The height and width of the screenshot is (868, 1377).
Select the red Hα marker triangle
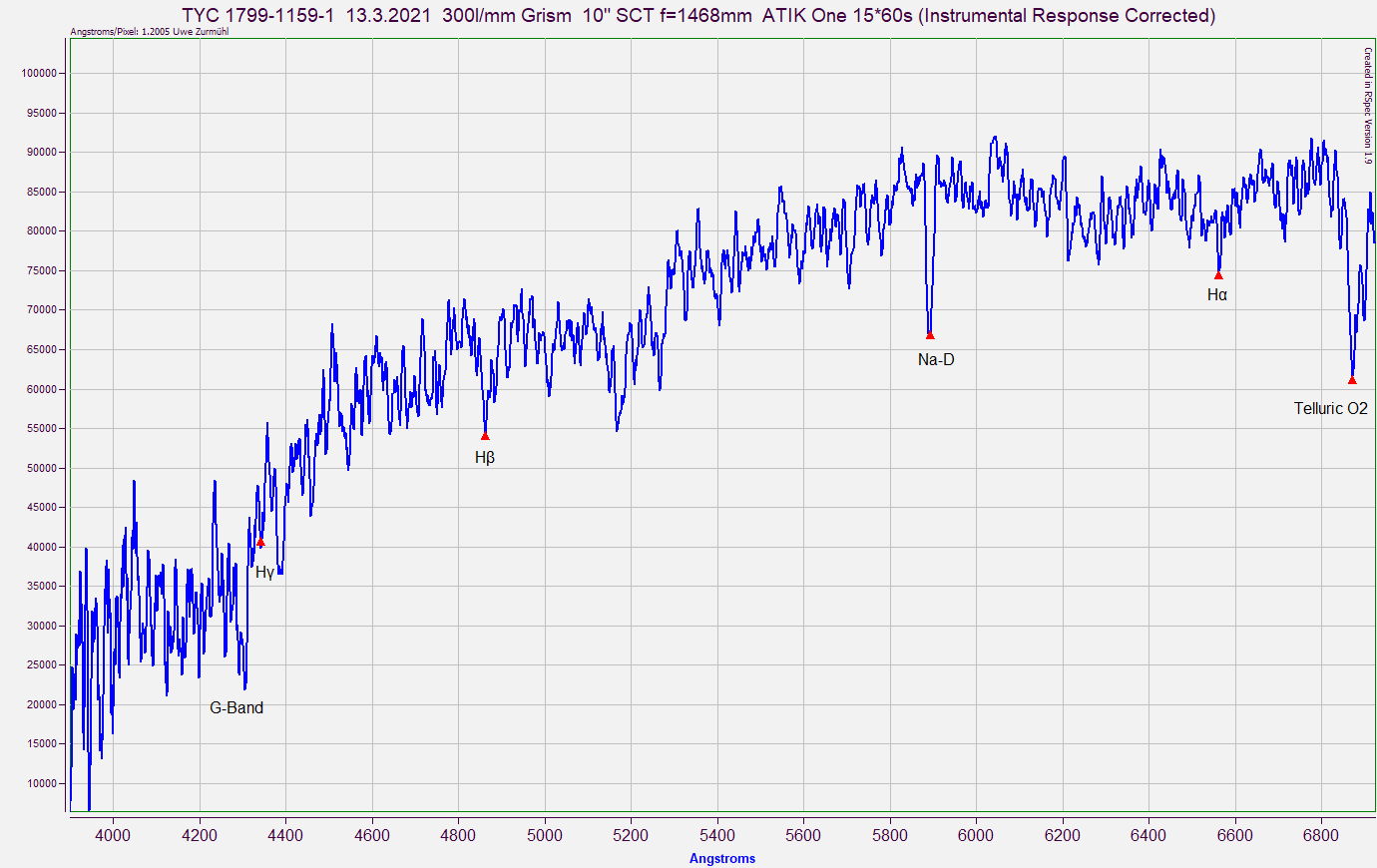1218,275
